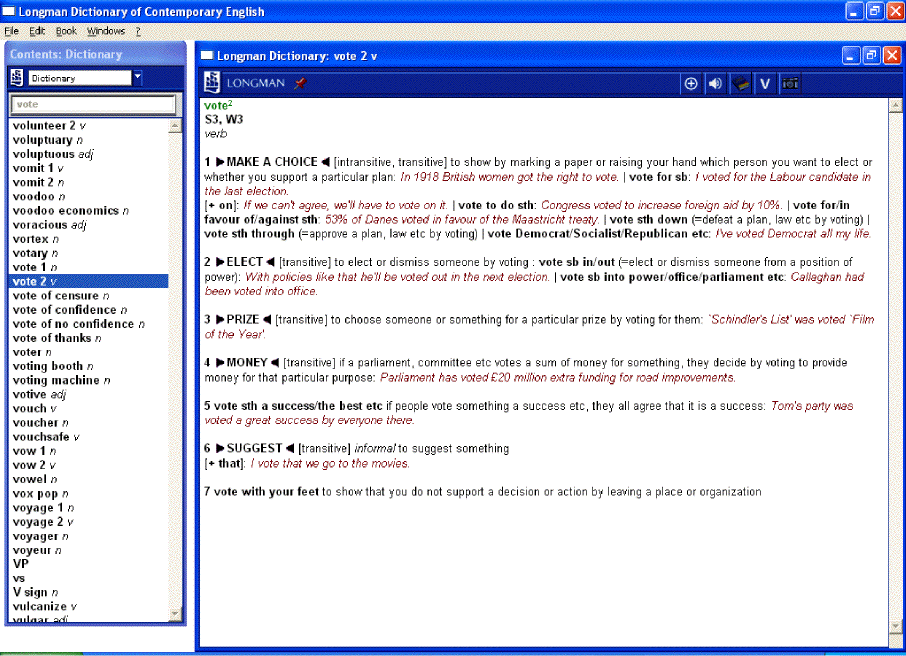Open the Edit menu
Image resolution: width=906 pixels, height=656 pixels.
(37, 31)
